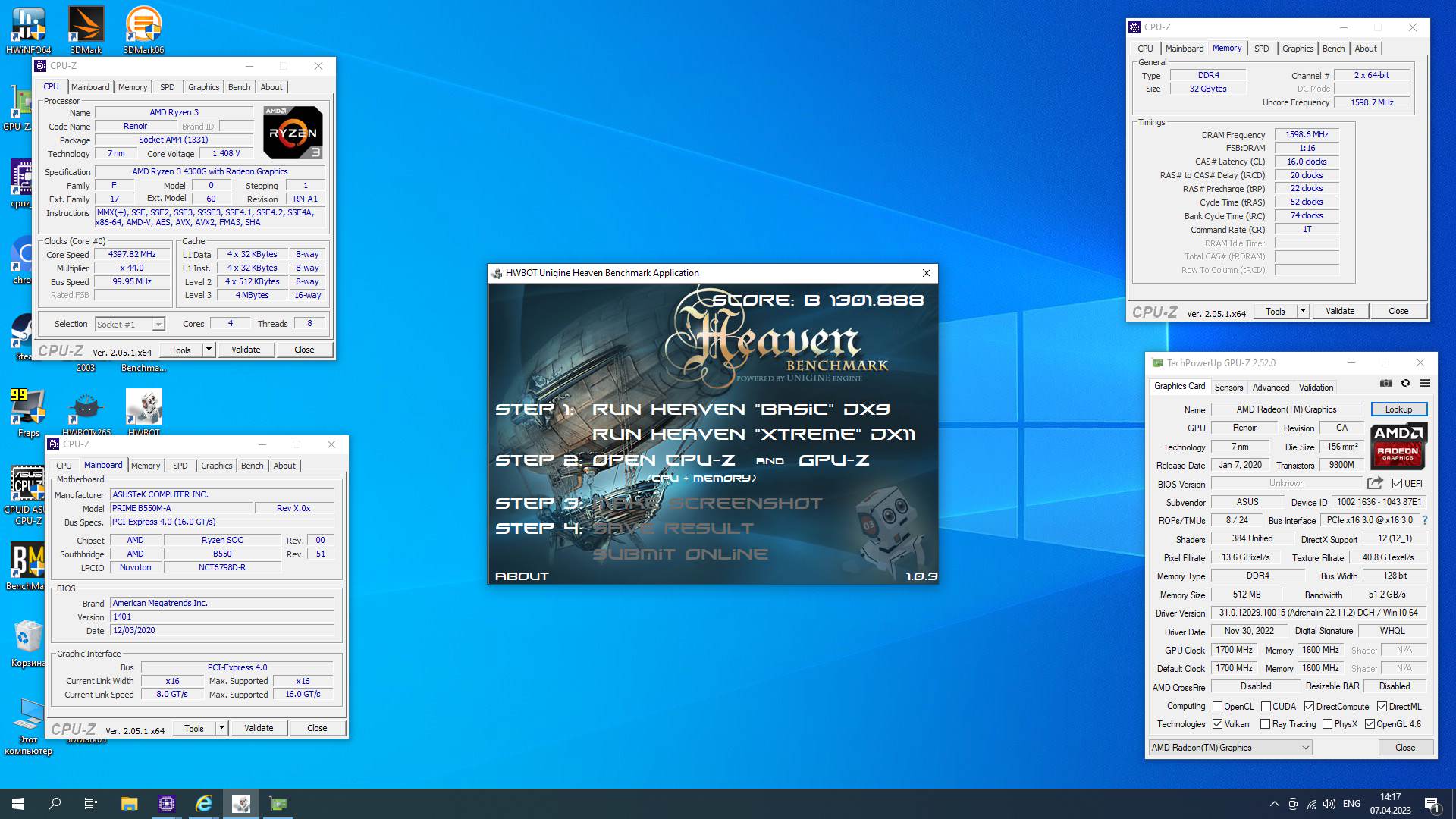This screenshot has height=819, width=1456.
Task: Open the volume control in the system tray
Action: pyautogui.click(x=1329, y=804)
